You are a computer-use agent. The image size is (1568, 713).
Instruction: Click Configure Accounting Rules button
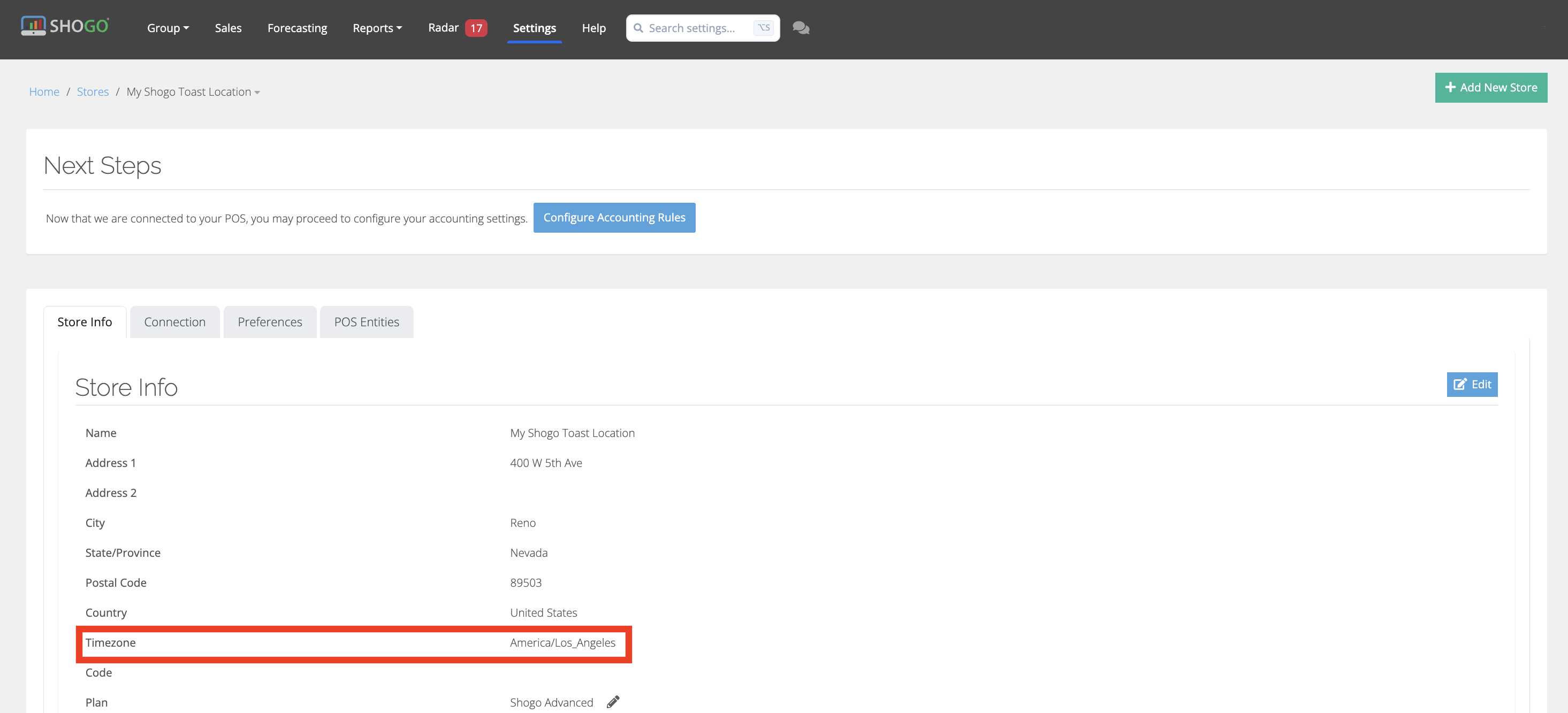click(614, 218)
